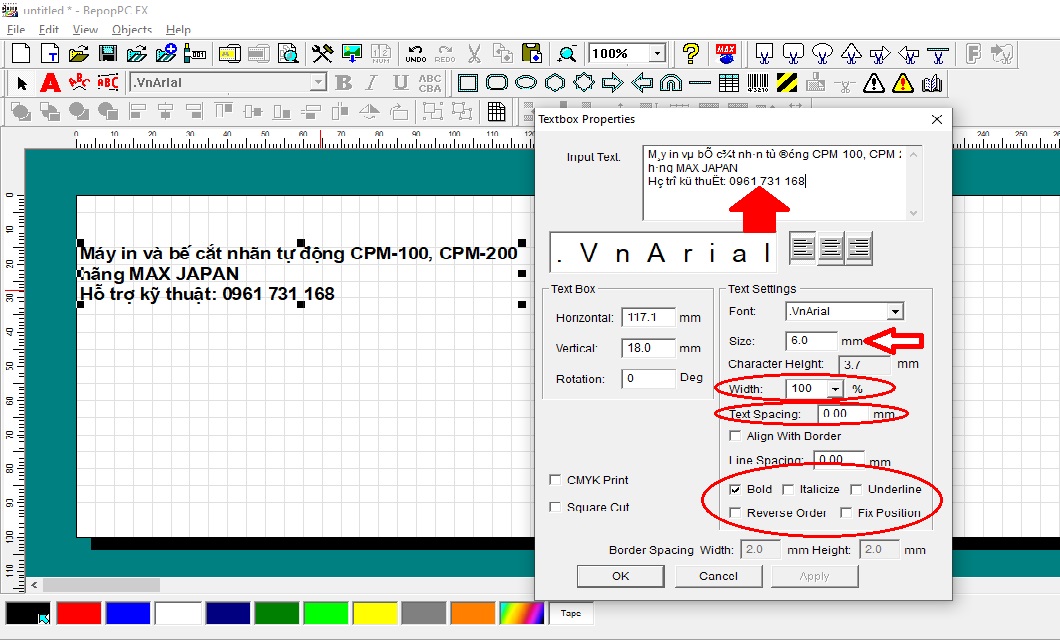1060x640 pixels.
Task: Uncheck the Bold checkbox
Action: click(x=736, y=490)
